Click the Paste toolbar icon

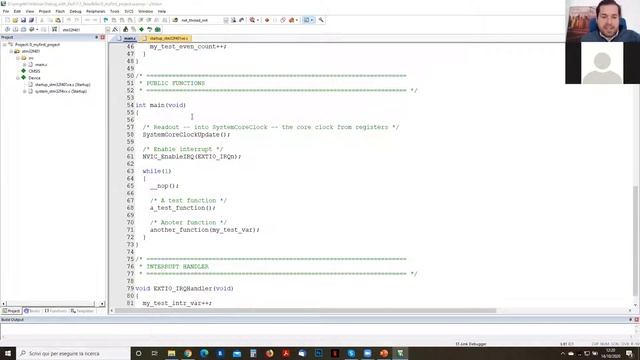(58, 20)
